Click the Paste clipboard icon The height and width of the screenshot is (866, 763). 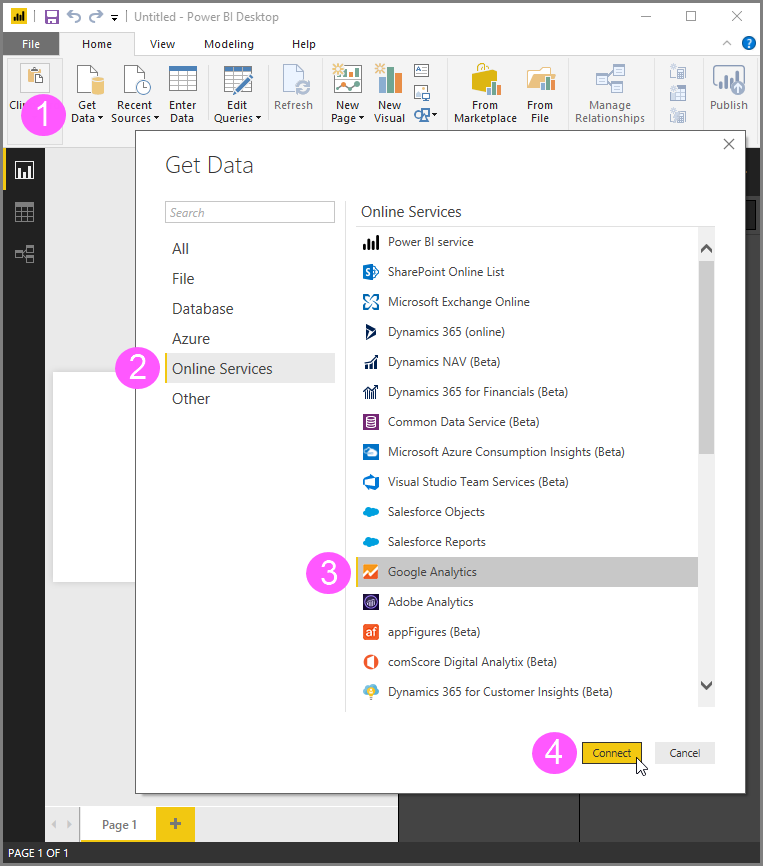coord(35,77)
